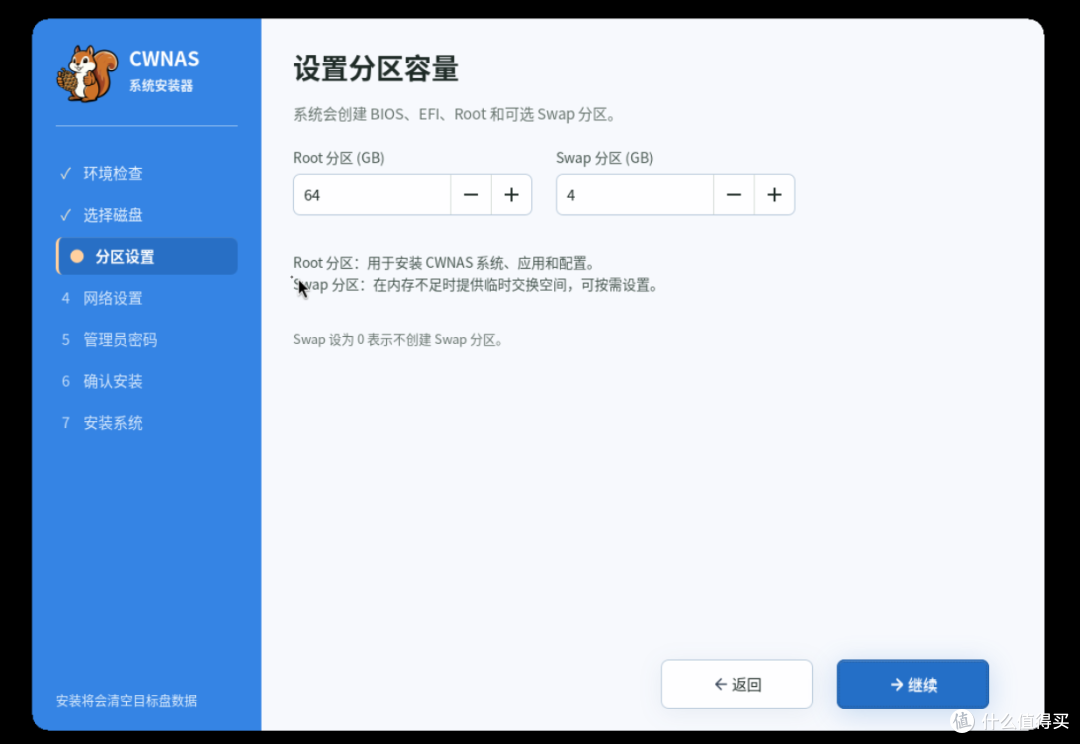Click the checkmark icon beside 环境检查
1080x744 pixels.
[x=65, y=174]
